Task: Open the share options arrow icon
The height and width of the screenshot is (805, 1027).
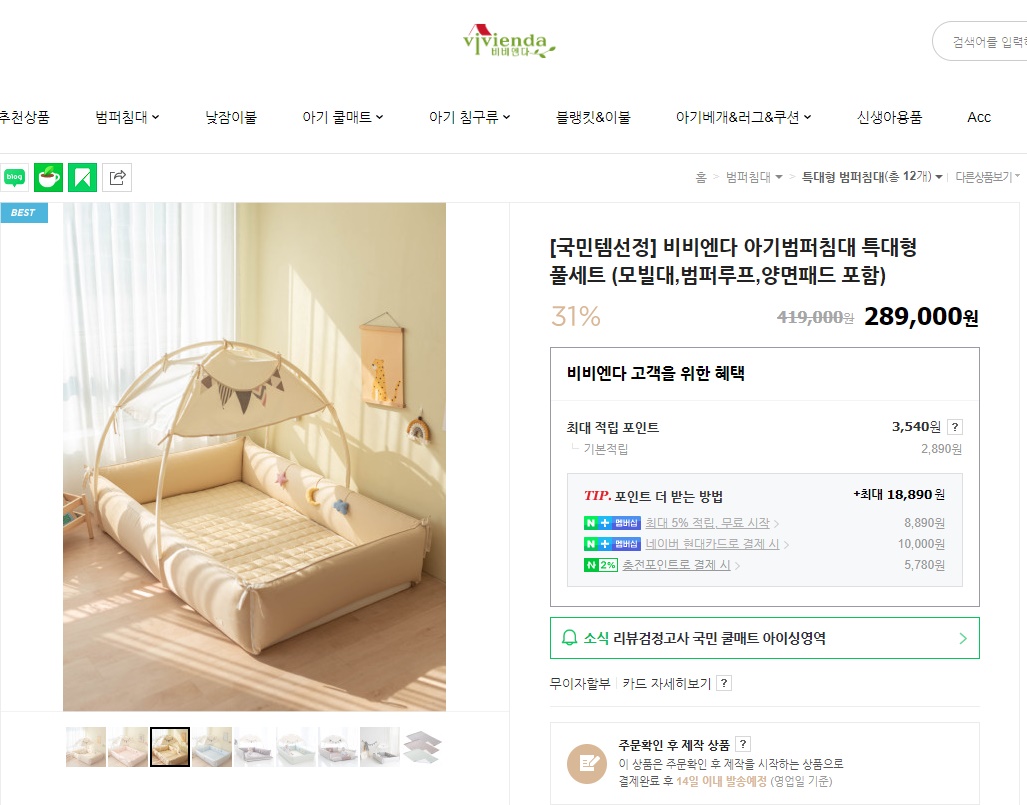Action: [x=117, y=178]
